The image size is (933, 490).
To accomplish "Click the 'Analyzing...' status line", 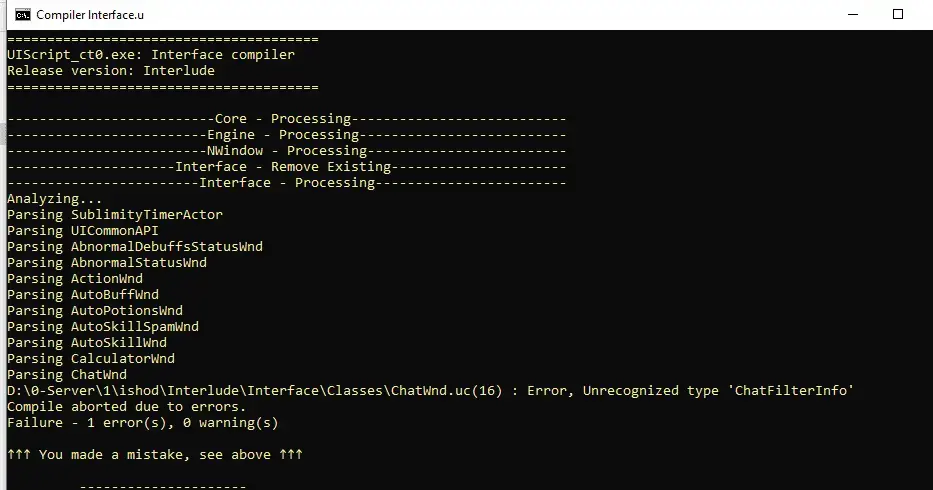I will click(x=55, y=198).
